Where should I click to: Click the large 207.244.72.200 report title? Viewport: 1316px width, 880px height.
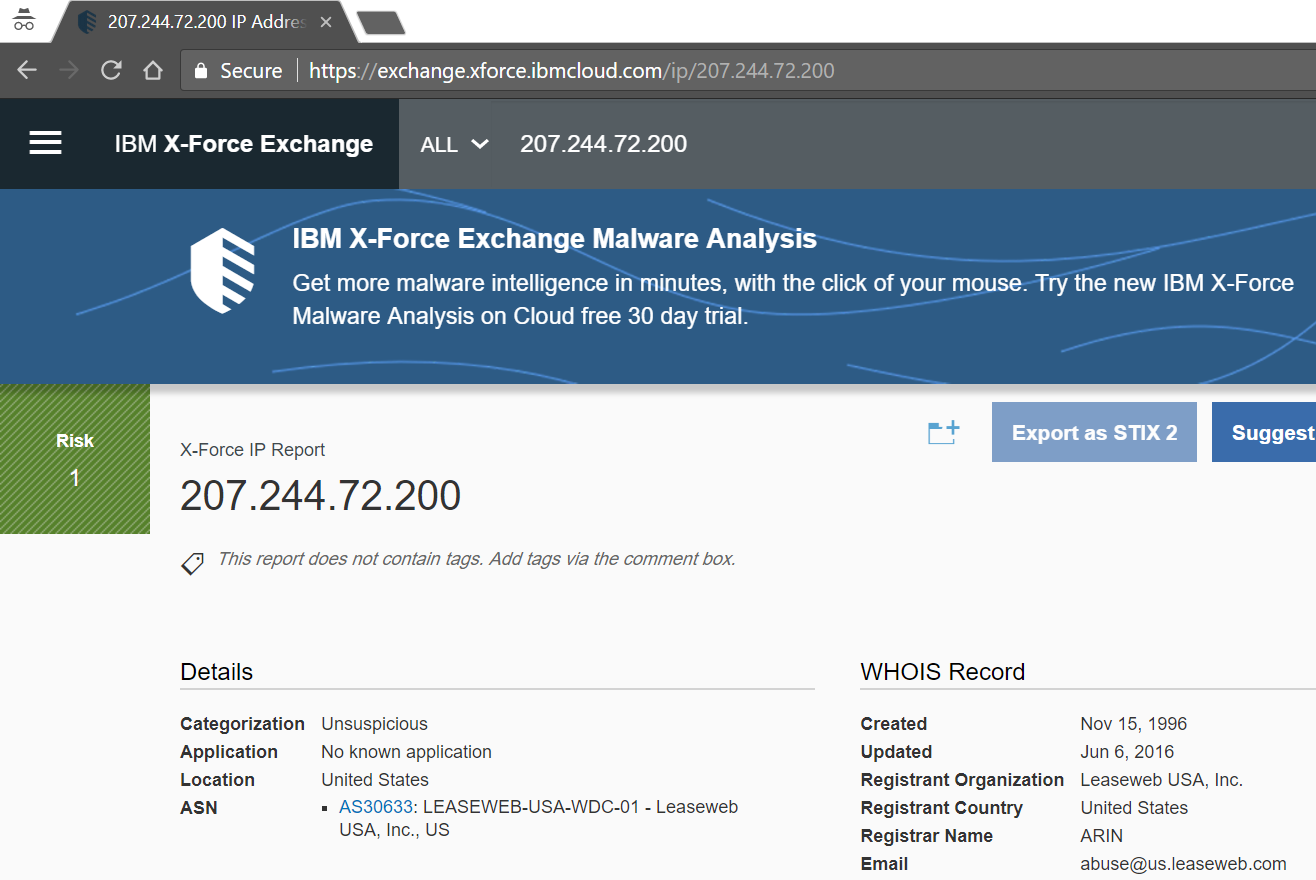click(x=320, y=495)
